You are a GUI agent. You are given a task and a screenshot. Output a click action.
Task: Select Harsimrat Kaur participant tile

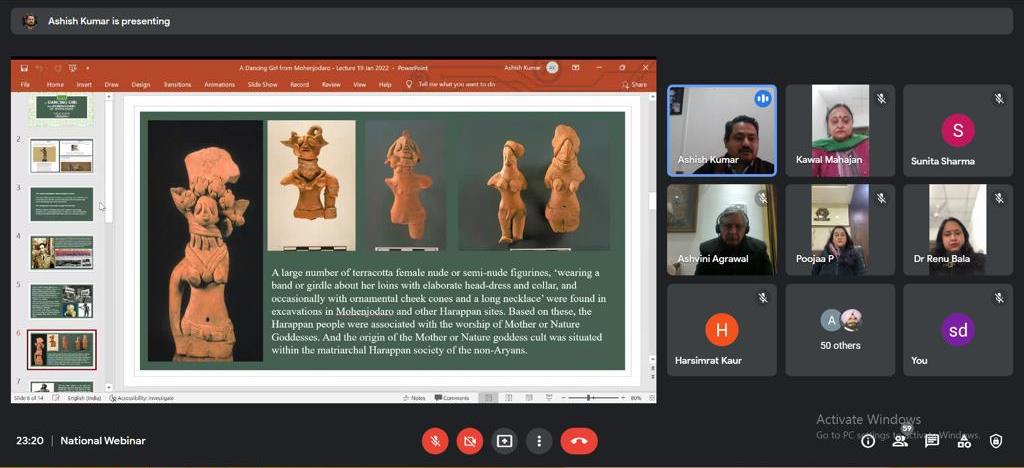(722, 330)
